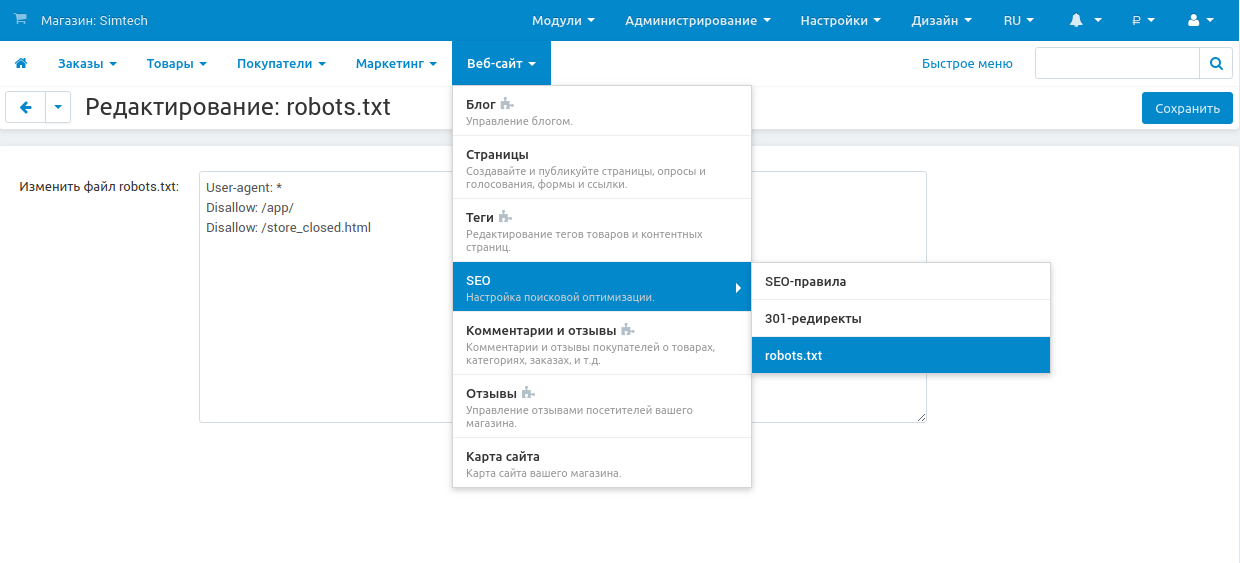This screenshot has height=563, width=1240.
Task: Click the search magnifier button
Action: pyautogui.click(x=1216, y=63)
